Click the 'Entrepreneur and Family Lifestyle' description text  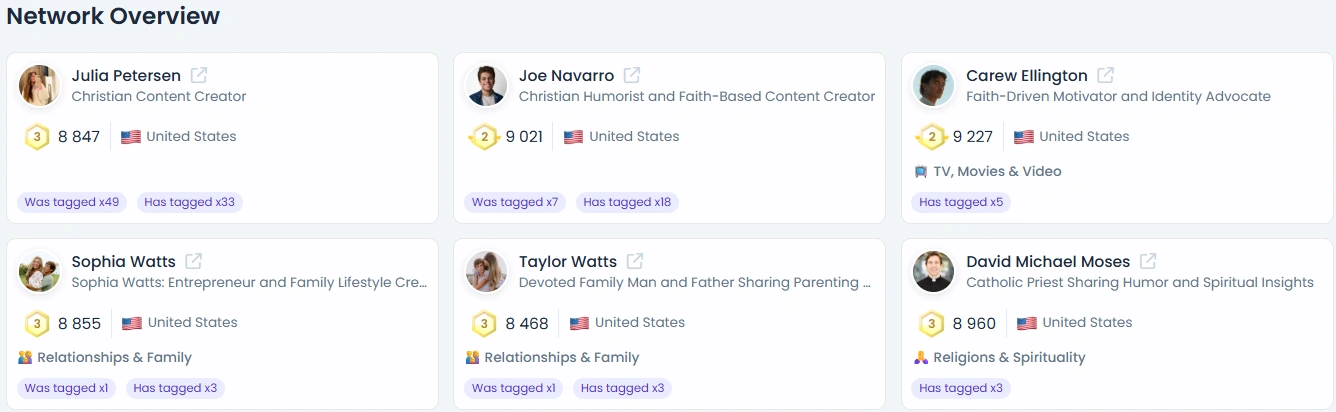pyautogui.click(x=250, y=283)
